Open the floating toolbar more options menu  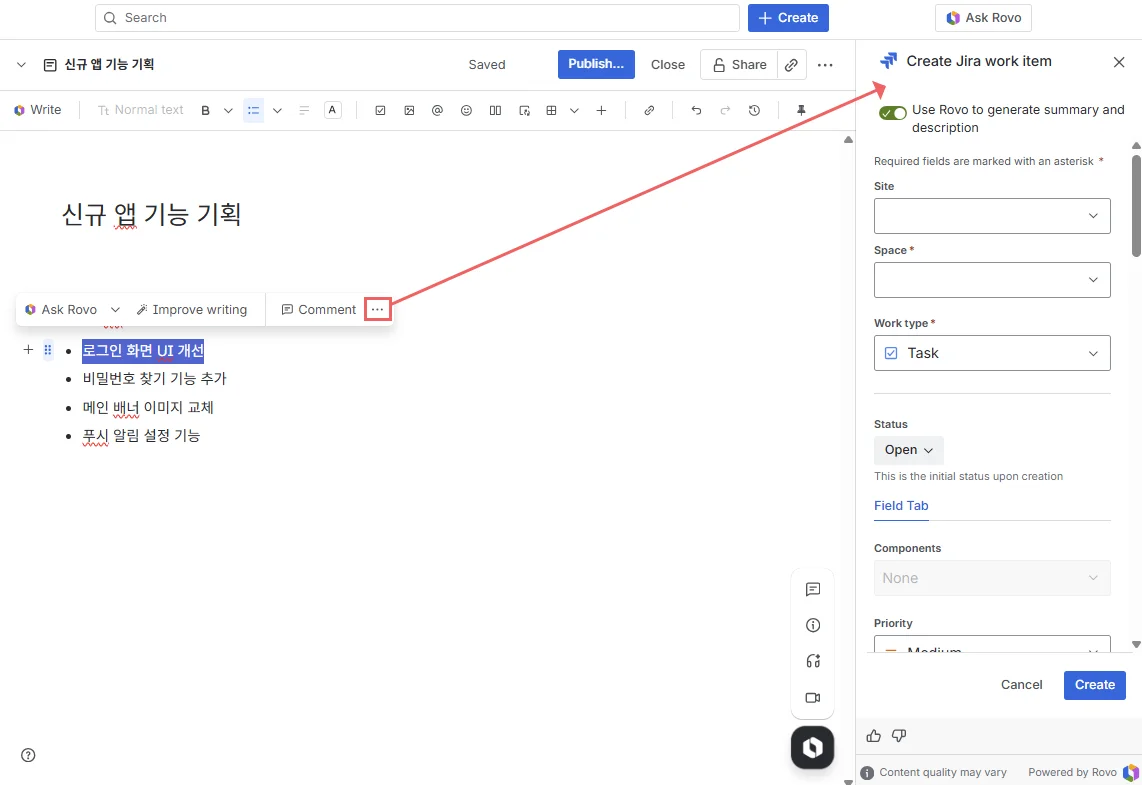377,310
